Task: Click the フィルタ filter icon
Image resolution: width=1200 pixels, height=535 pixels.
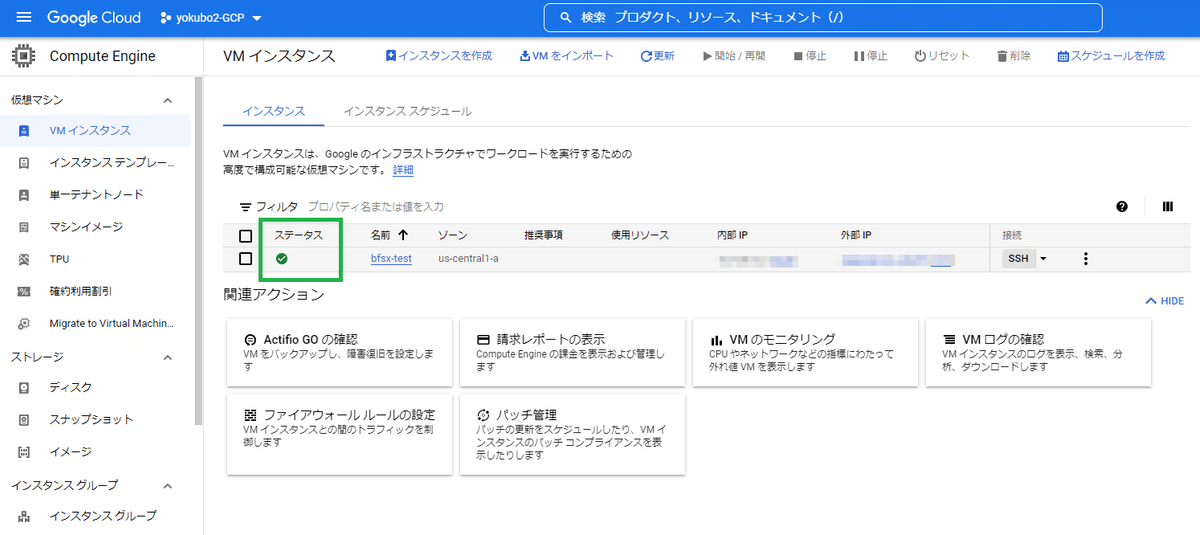Action: coord(246,207)
